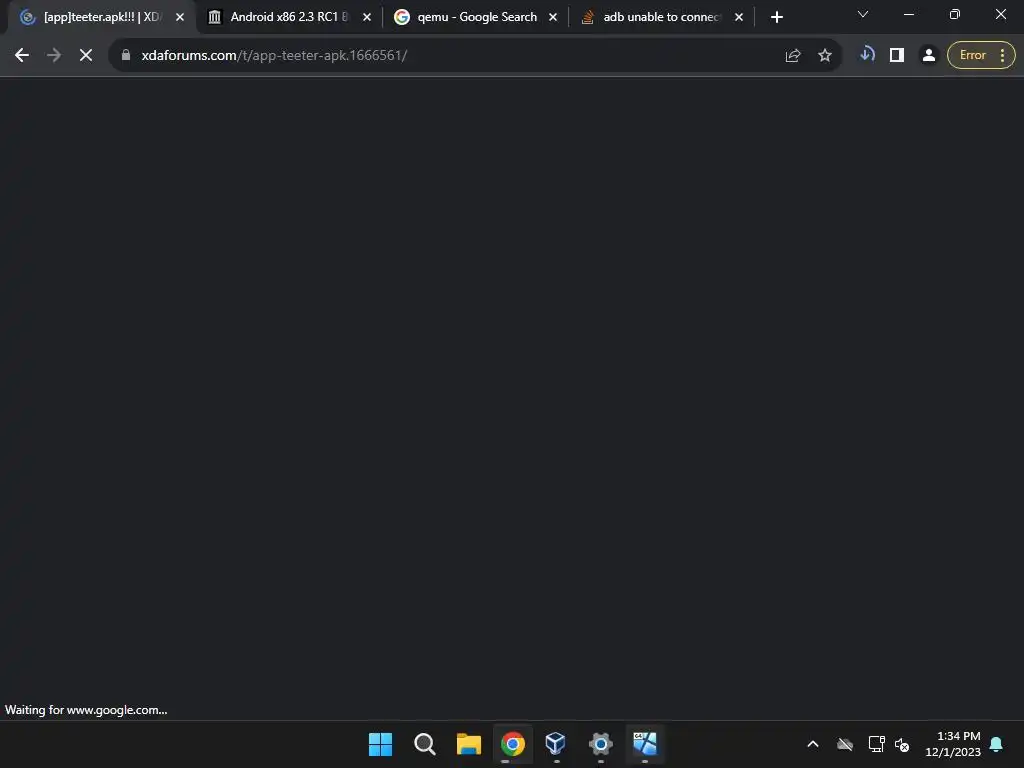Open the Chrome three-dot menu
The width and height of the screenshot is (1024, 768).
tap(1002, 56)
